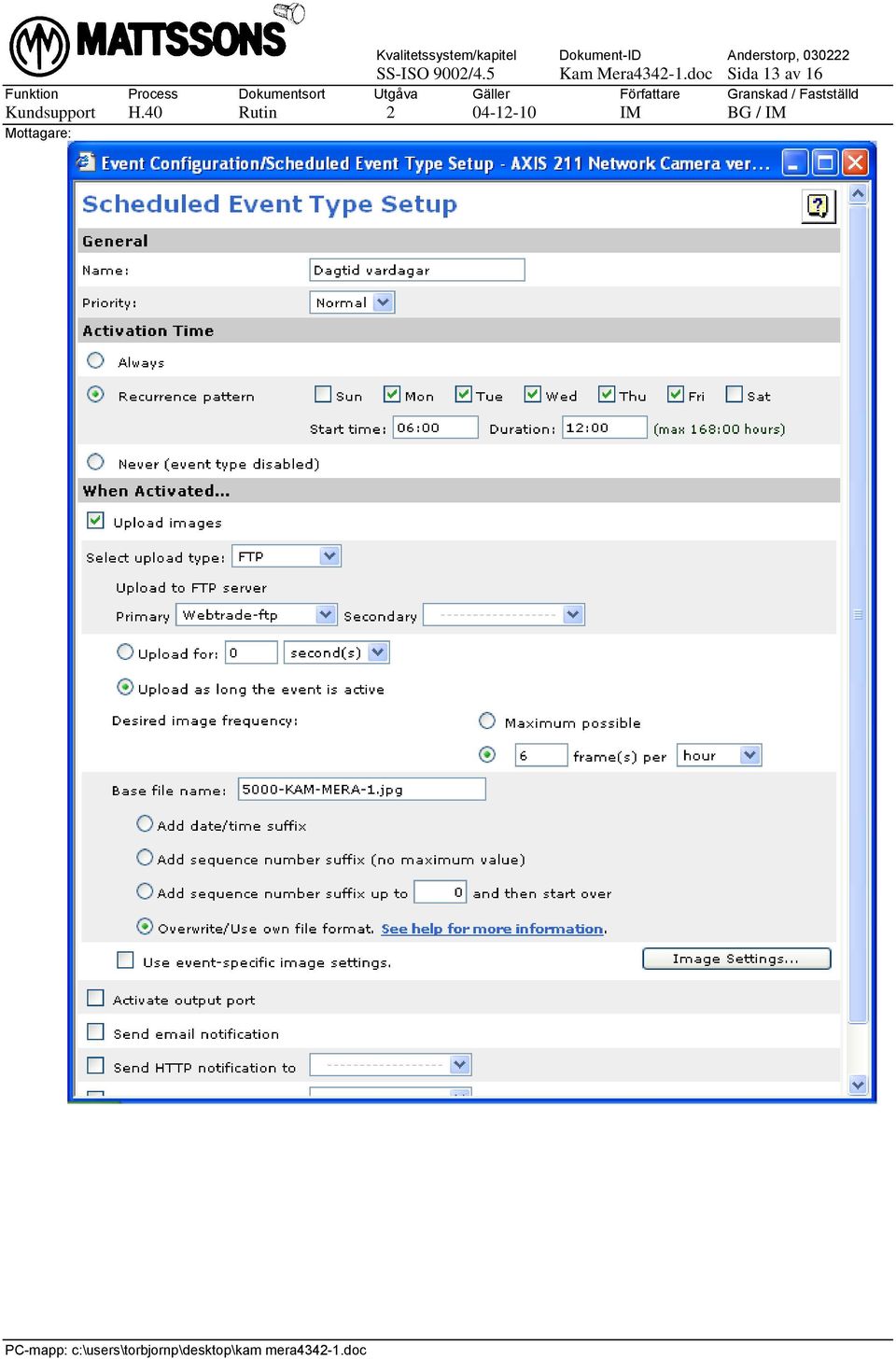Open the Primary FTP server dropdown
Image resolution: width=896 pixels, height=1359 pixels.
tap(256, 615)
